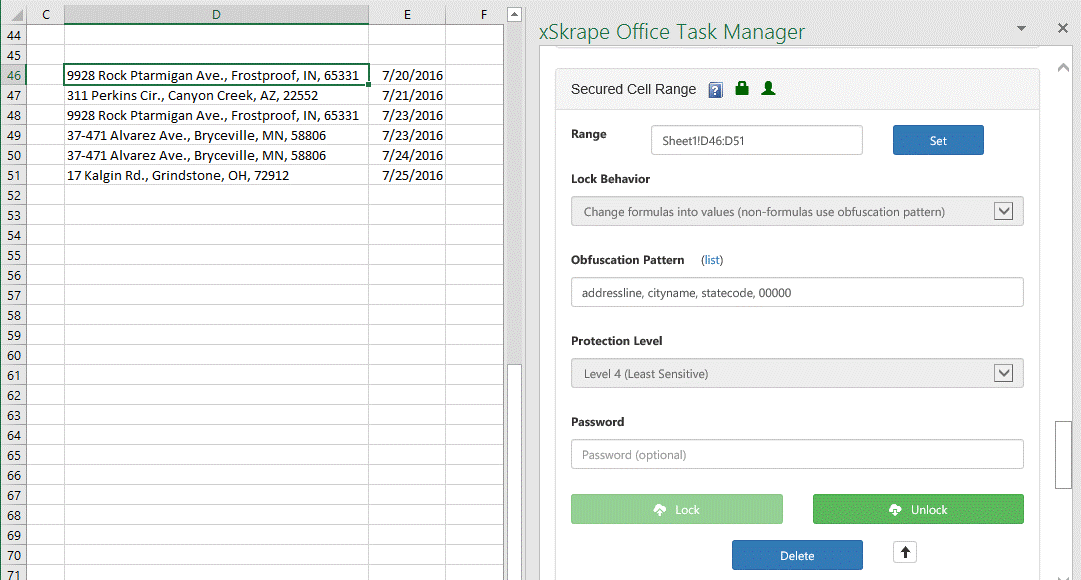1081x580 pixels.
Task: Select cell D48 Rock Ptarmigan address
Action: (x=216, y=115)
